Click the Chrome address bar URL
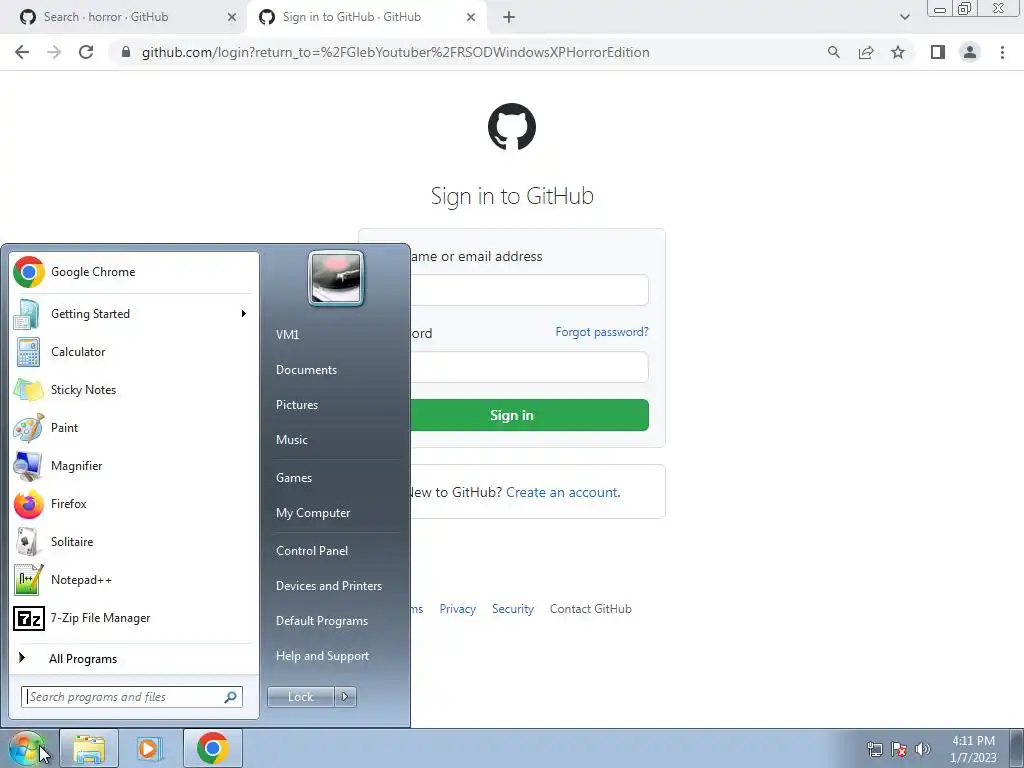 pyautogui.click(x=396, y=52)
